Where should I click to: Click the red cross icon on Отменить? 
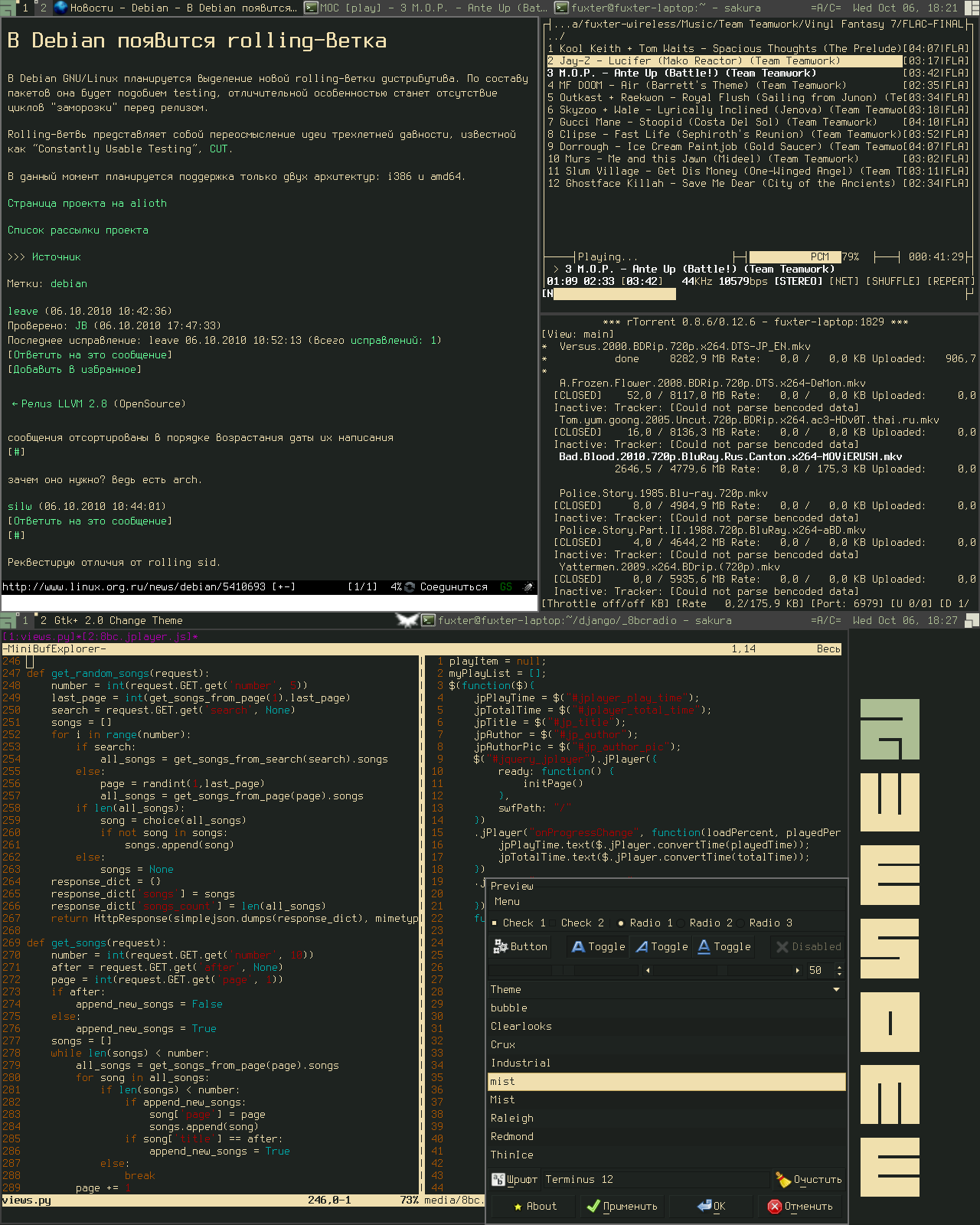[x=775, y=1206]
